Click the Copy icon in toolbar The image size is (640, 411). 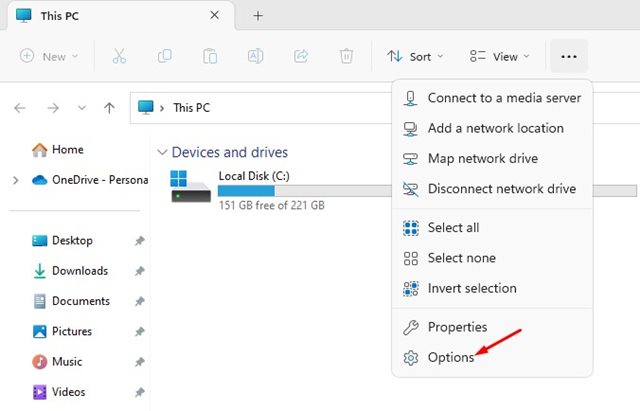pyautogui.click(x=164, y=56)
